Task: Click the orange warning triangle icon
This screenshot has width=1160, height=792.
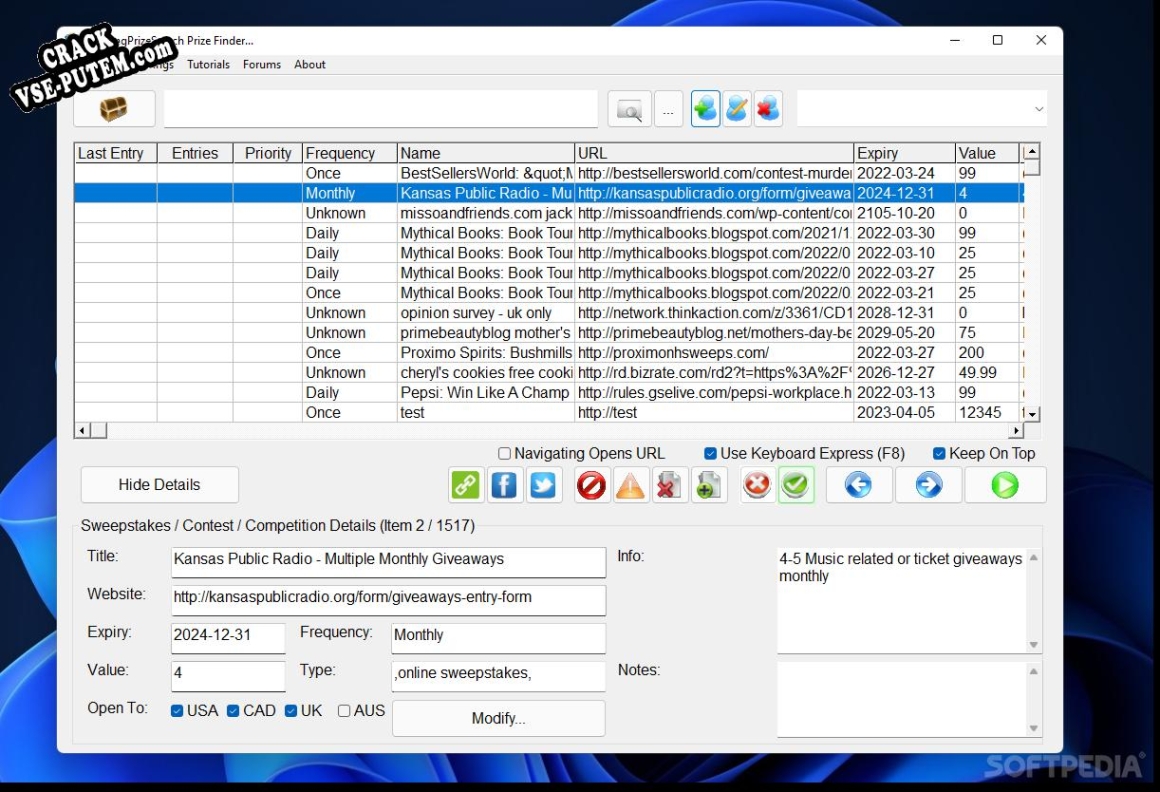Action: 630,485
